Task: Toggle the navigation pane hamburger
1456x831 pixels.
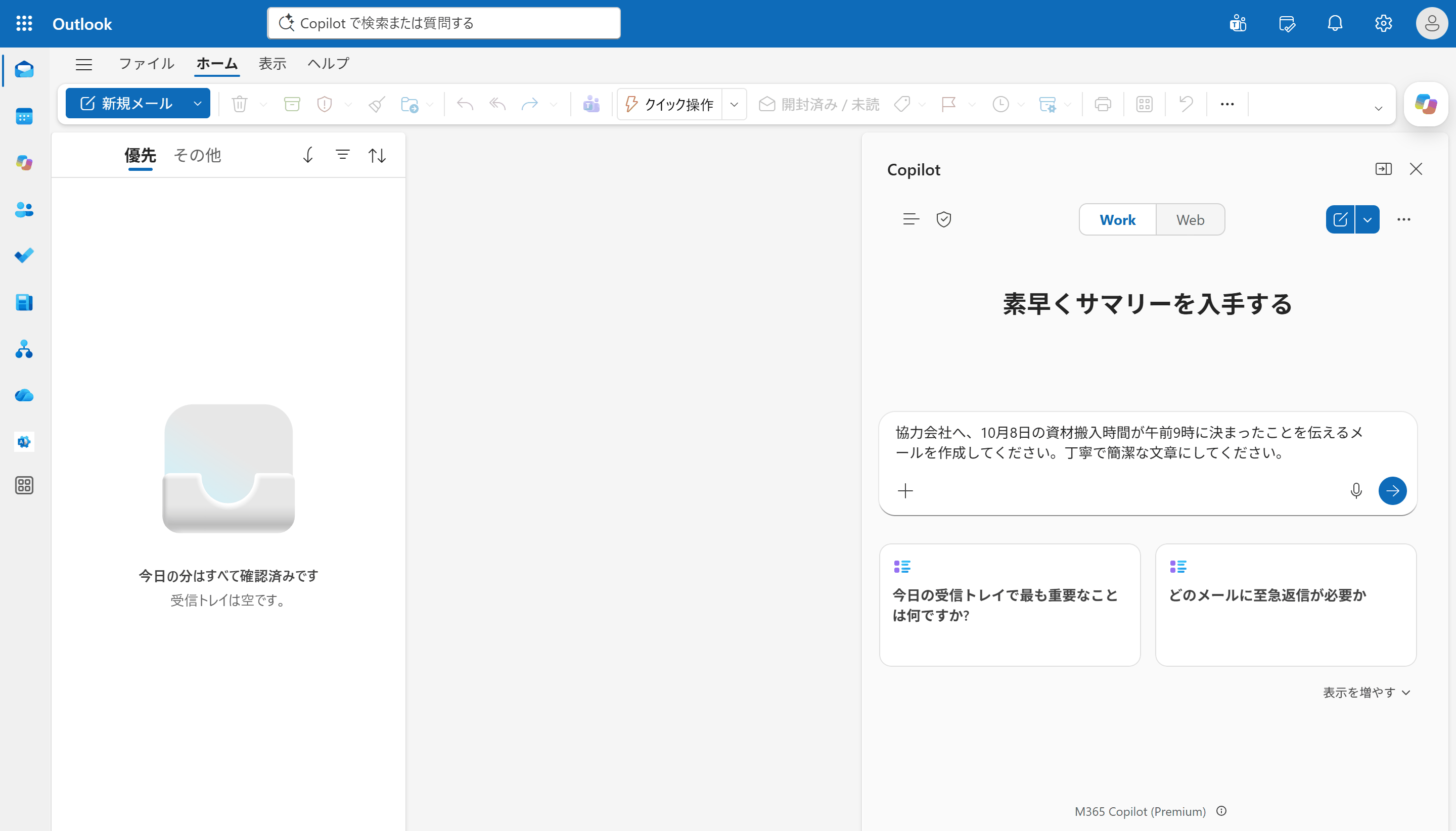Action: [84, 65]
